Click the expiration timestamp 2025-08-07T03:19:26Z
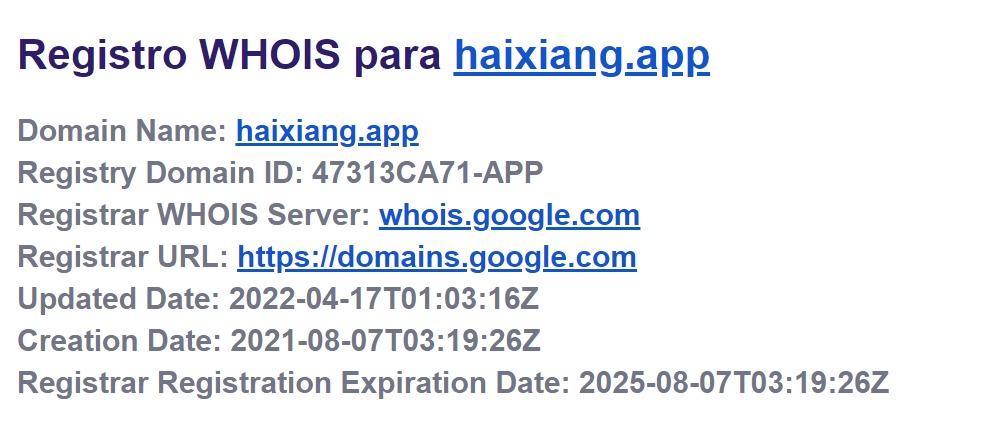Viewport: 981px width, 425px height. 734,383
